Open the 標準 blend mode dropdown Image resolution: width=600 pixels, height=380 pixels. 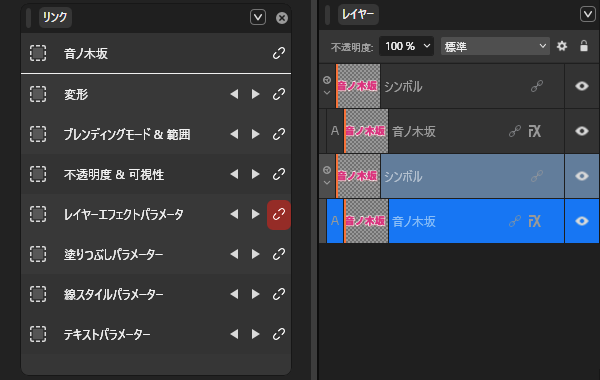tap(495, 46)
